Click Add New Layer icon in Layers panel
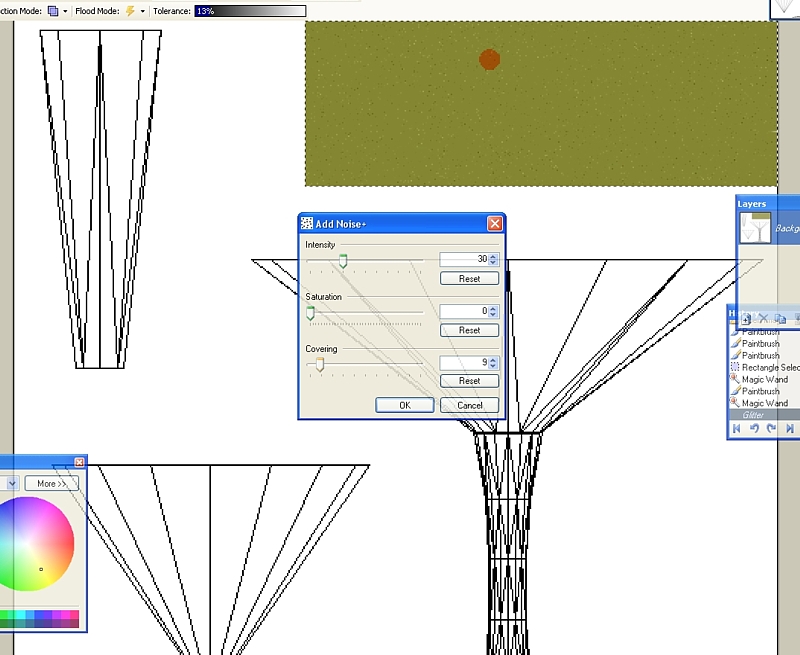Screen dimensions: 800x655 pos(746,318)
